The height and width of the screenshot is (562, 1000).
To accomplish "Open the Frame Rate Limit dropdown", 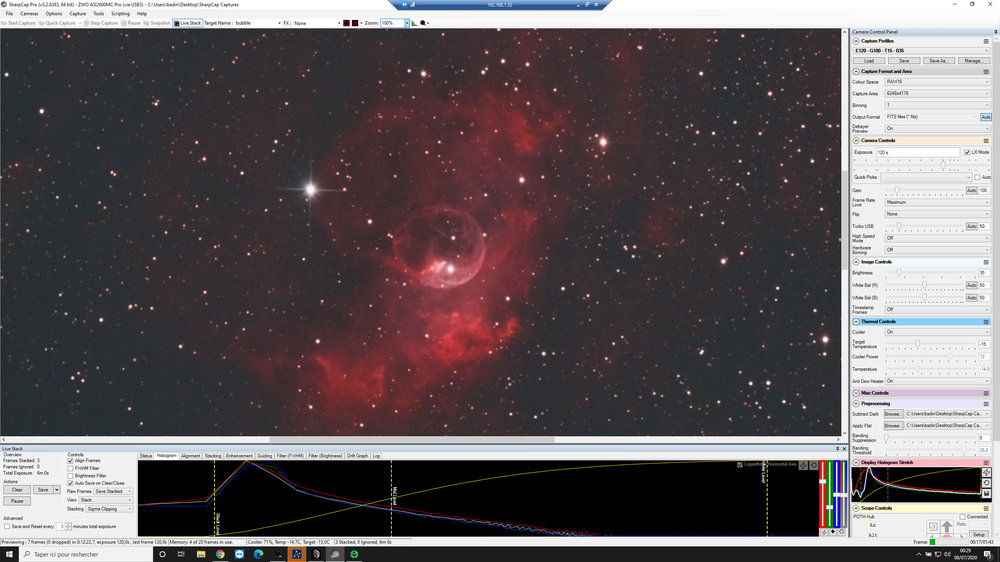I will [937, 202].
